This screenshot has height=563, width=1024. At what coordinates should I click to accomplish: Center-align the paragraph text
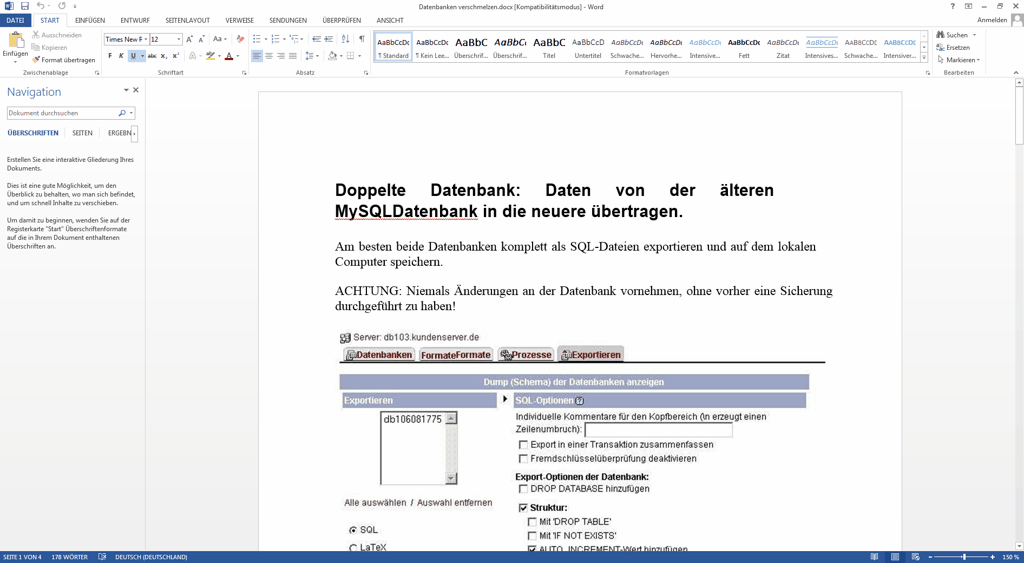tap(269, 57)
